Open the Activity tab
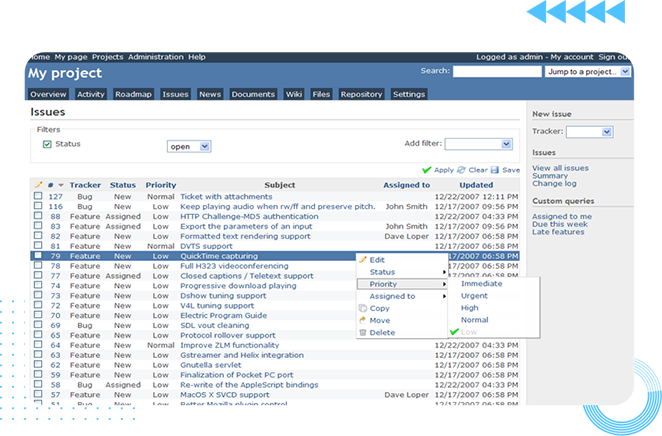This screenshot has width=662, height=436. coord(91,94)
